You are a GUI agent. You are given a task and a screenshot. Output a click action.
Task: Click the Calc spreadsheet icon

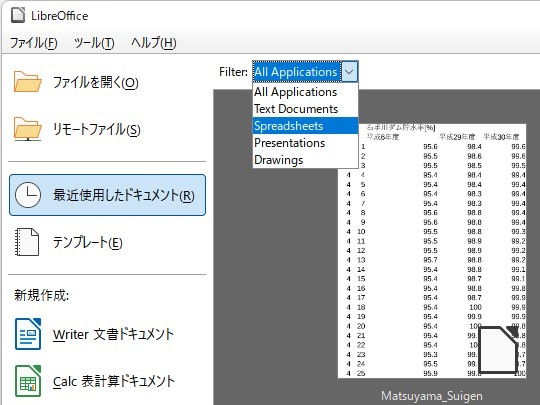coord(28,381)
